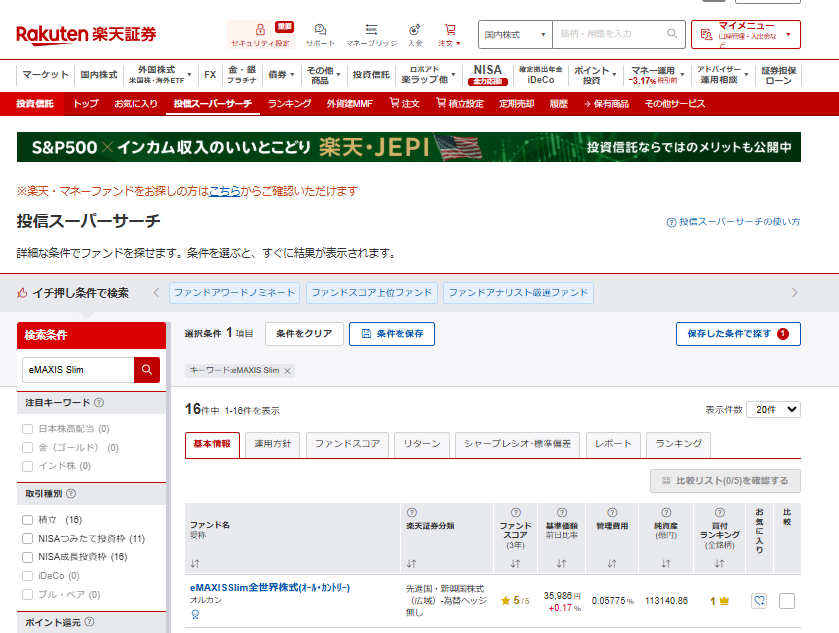Open the security settings lock icon
This screenshot has width=839, height=633.
(260, 29)
